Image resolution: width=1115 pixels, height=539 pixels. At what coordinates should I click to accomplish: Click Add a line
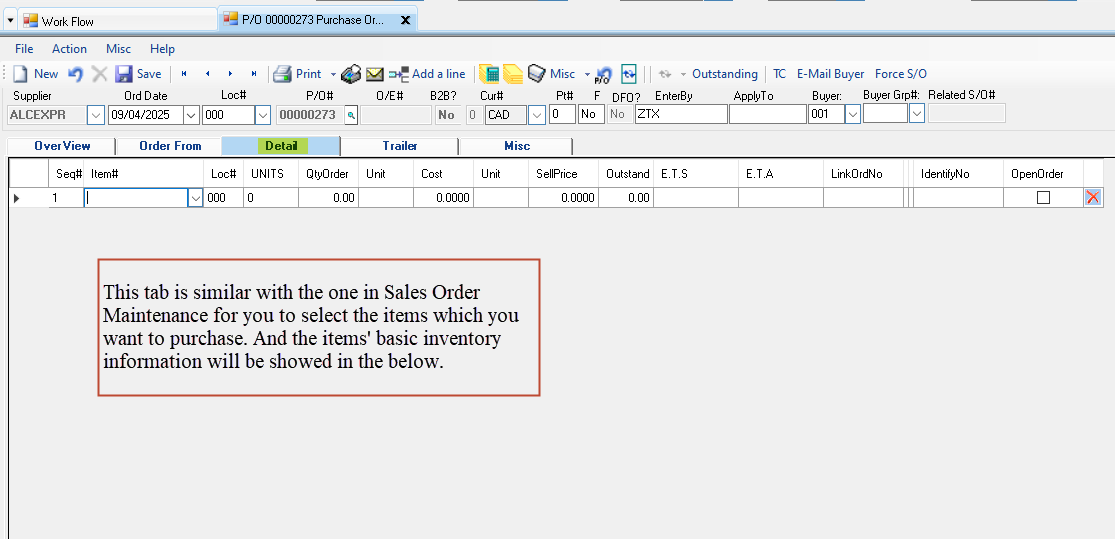pos(427,74)
